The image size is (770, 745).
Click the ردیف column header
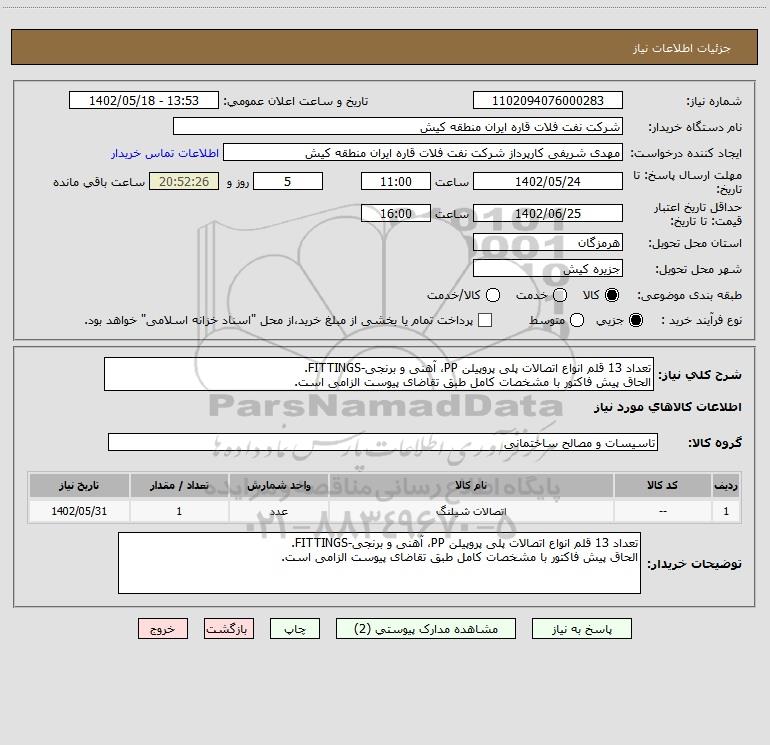click(x=726, y=485)
